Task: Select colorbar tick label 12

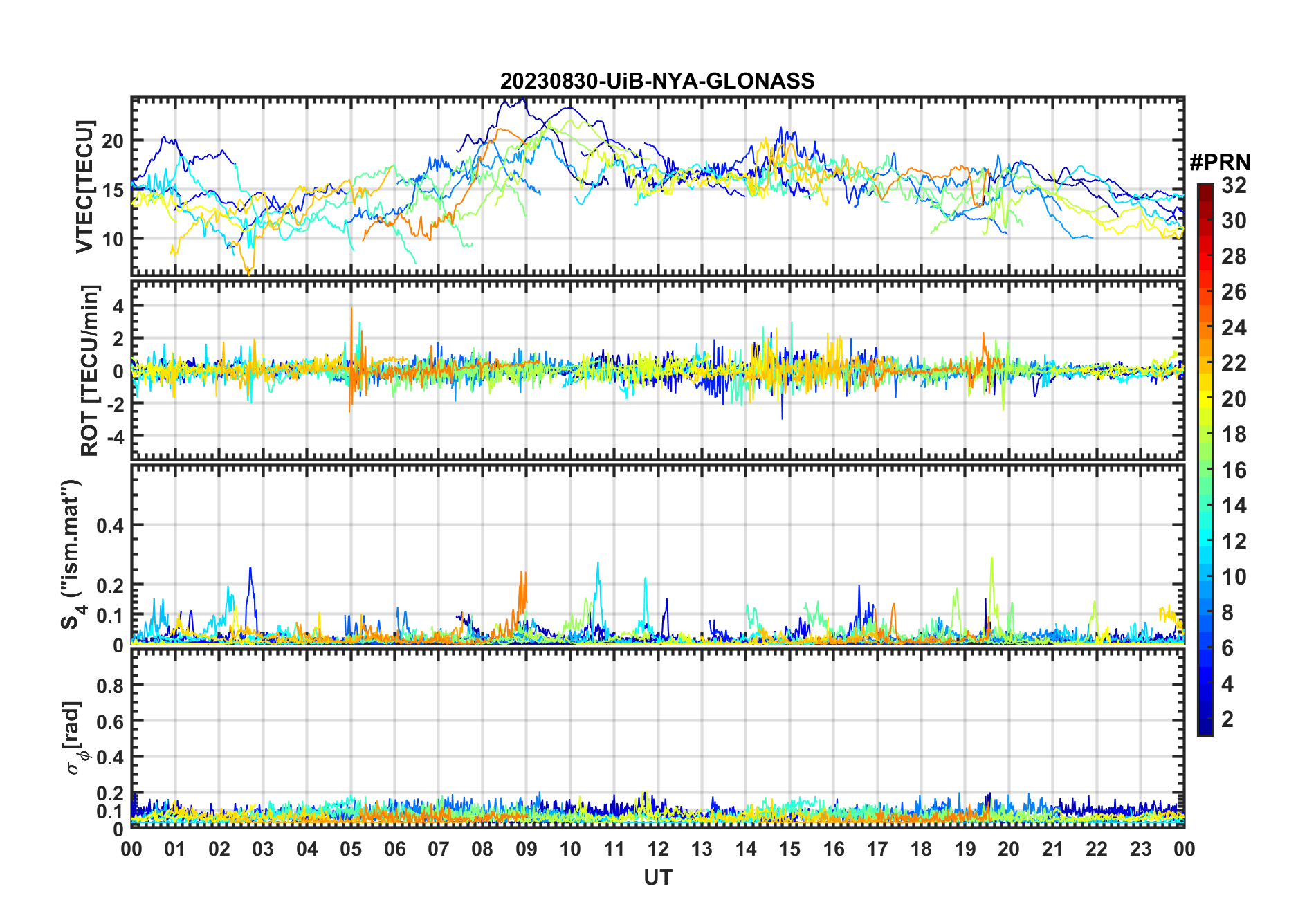Action: [1234, 542]
